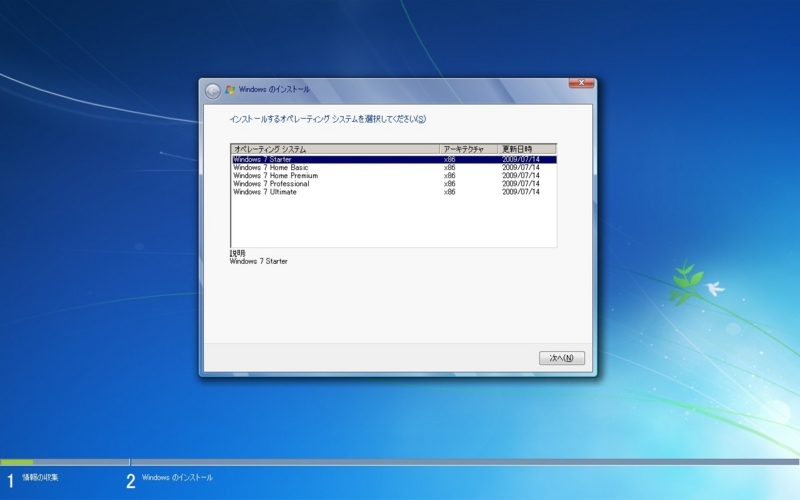800x500 pixels.
Task: Click date cell of Windows 7 Professional
Action: click(520, 184)
